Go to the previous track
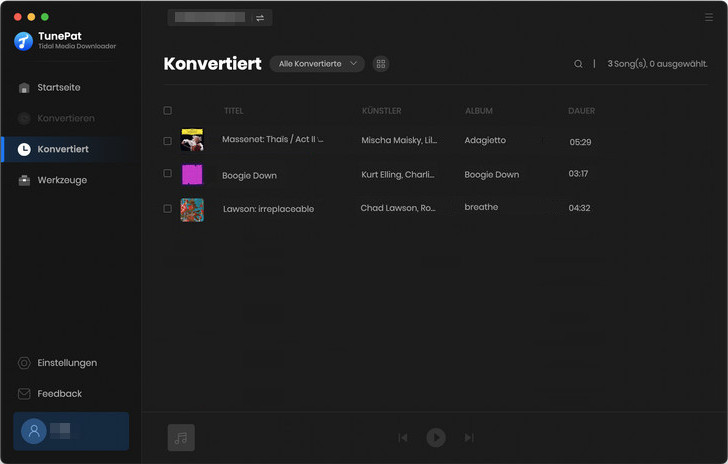The image size is (728, 464). pyautogui.click(x=403, y=438)
